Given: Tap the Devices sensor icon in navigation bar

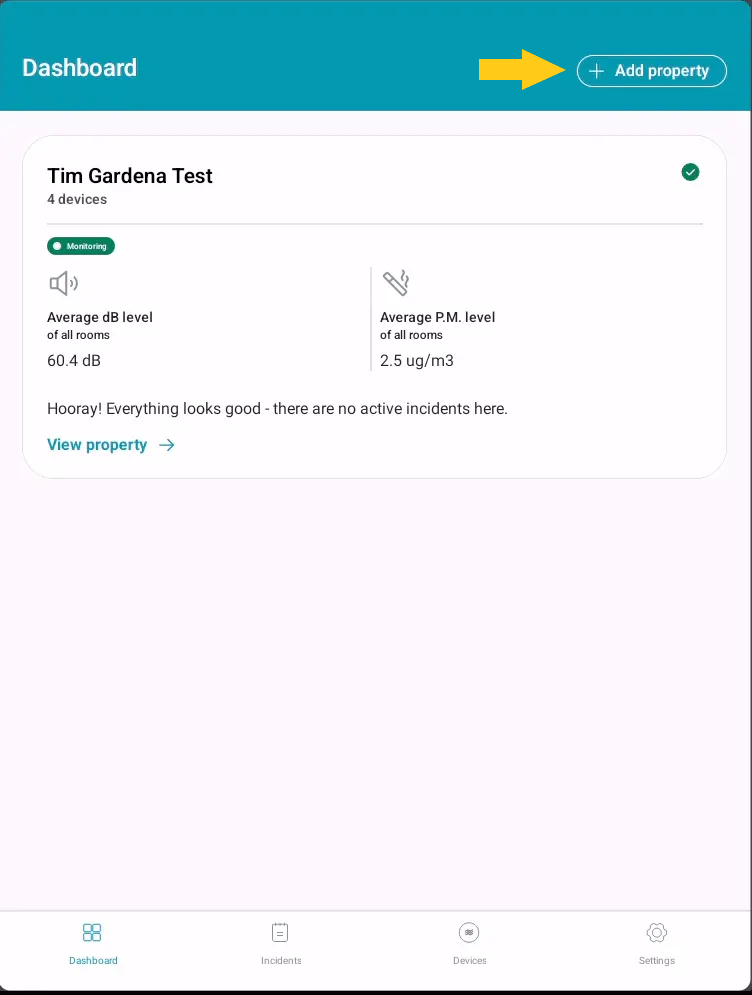Looking at the screenshot, I should click(x=469, y=932).
